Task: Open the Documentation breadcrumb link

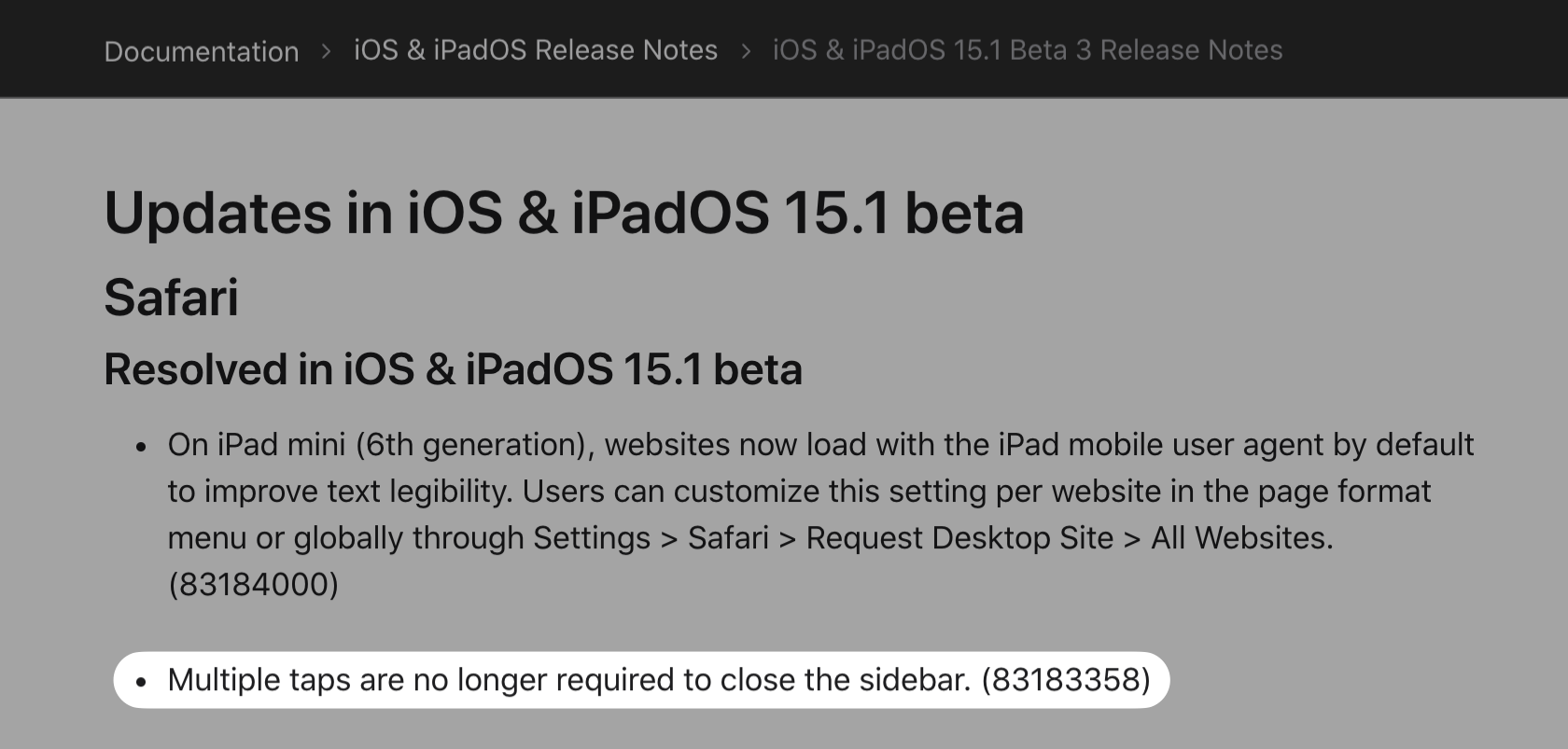Action: (x=202, y=50)
